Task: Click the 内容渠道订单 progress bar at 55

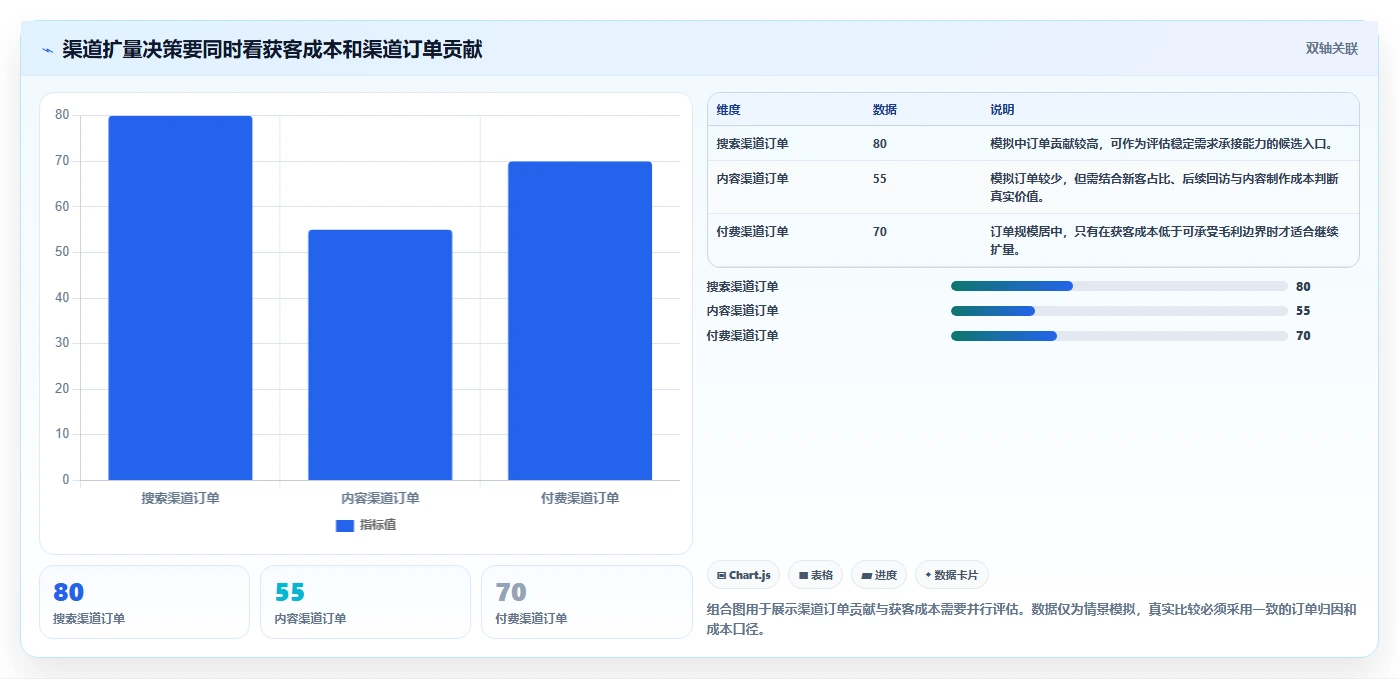Action: (1119, 311)
